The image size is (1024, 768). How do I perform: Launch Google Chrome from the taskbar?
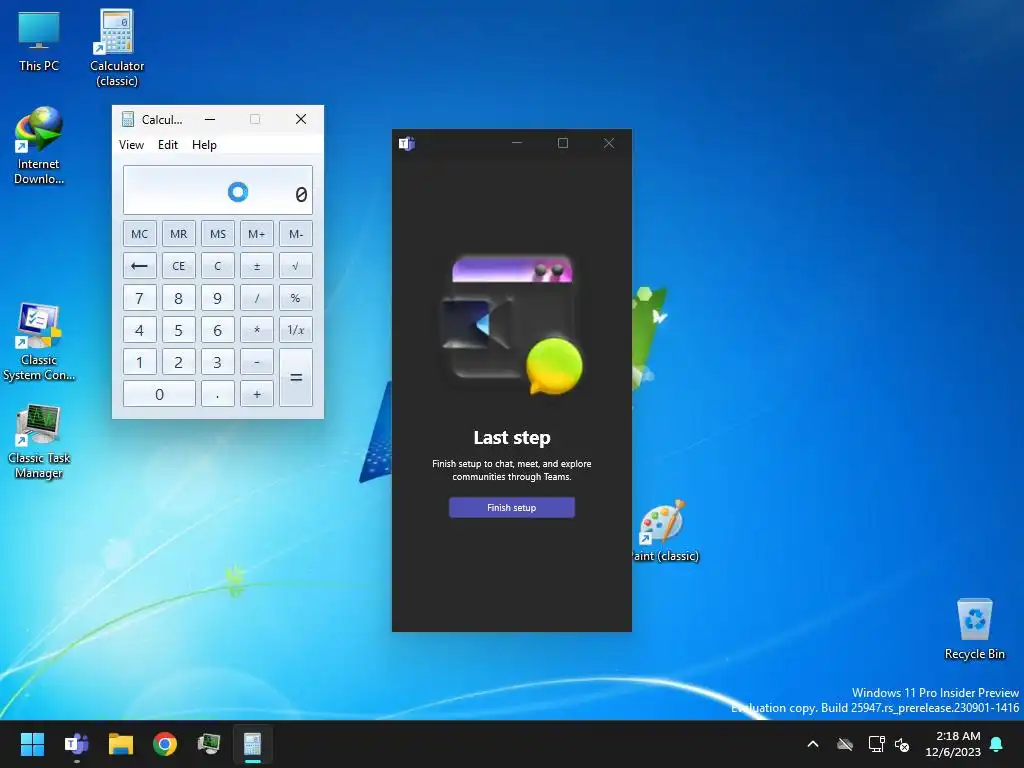point(165,744)
